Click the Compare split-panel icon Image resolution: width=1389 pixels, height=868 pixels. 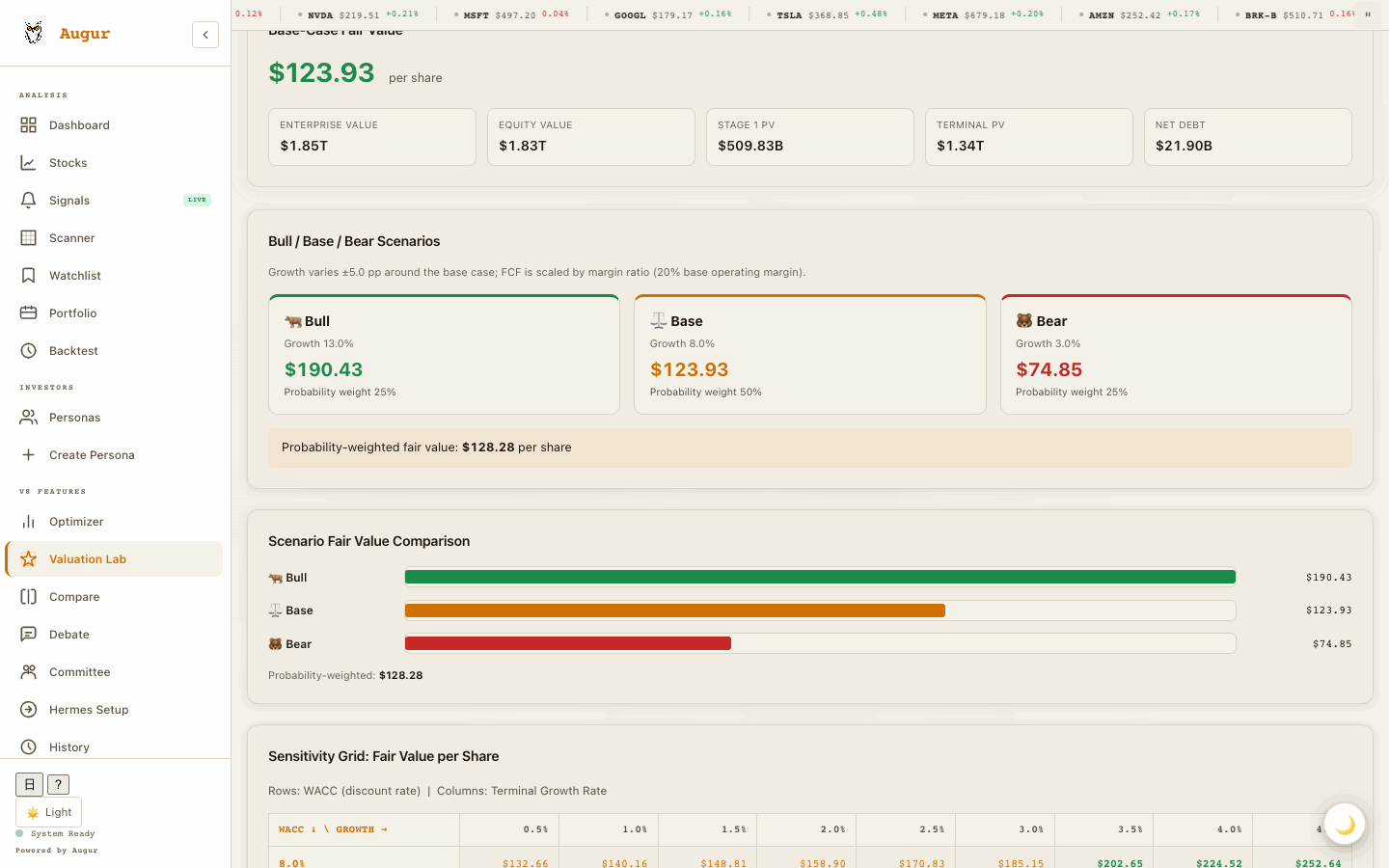29,597
